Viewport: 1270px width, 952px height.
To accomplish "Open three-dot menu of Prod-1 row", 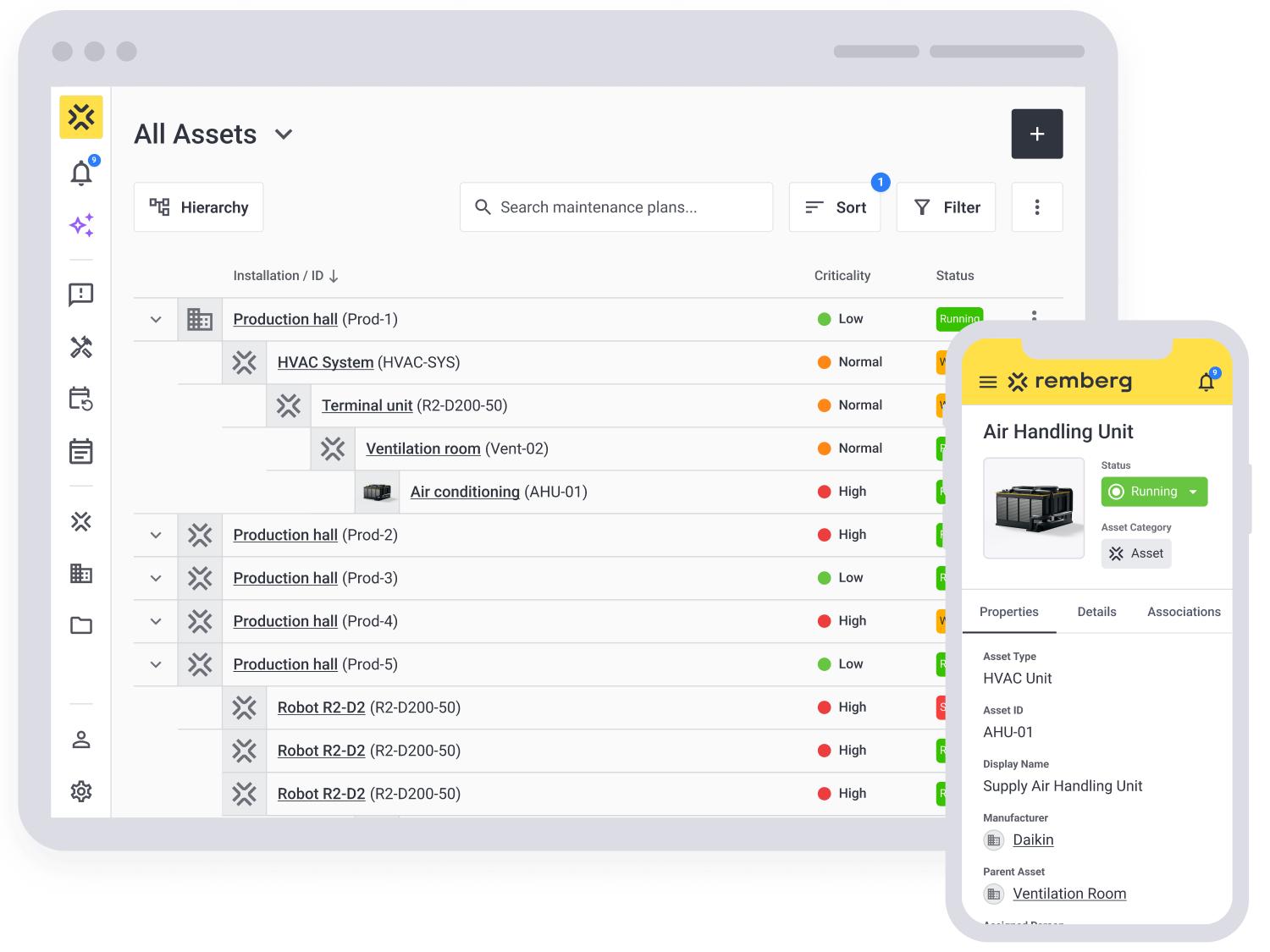I will (1034, 315).
